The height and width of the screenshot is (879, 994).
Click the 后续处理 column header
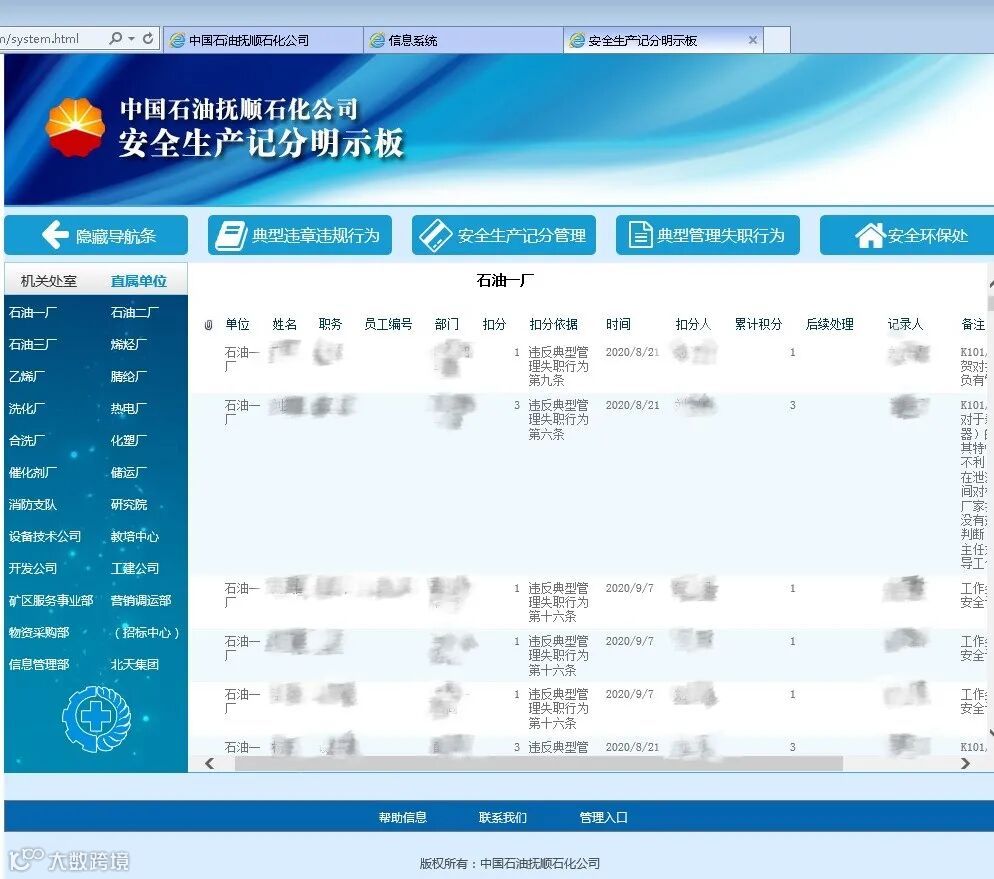[x=829, y=324]
